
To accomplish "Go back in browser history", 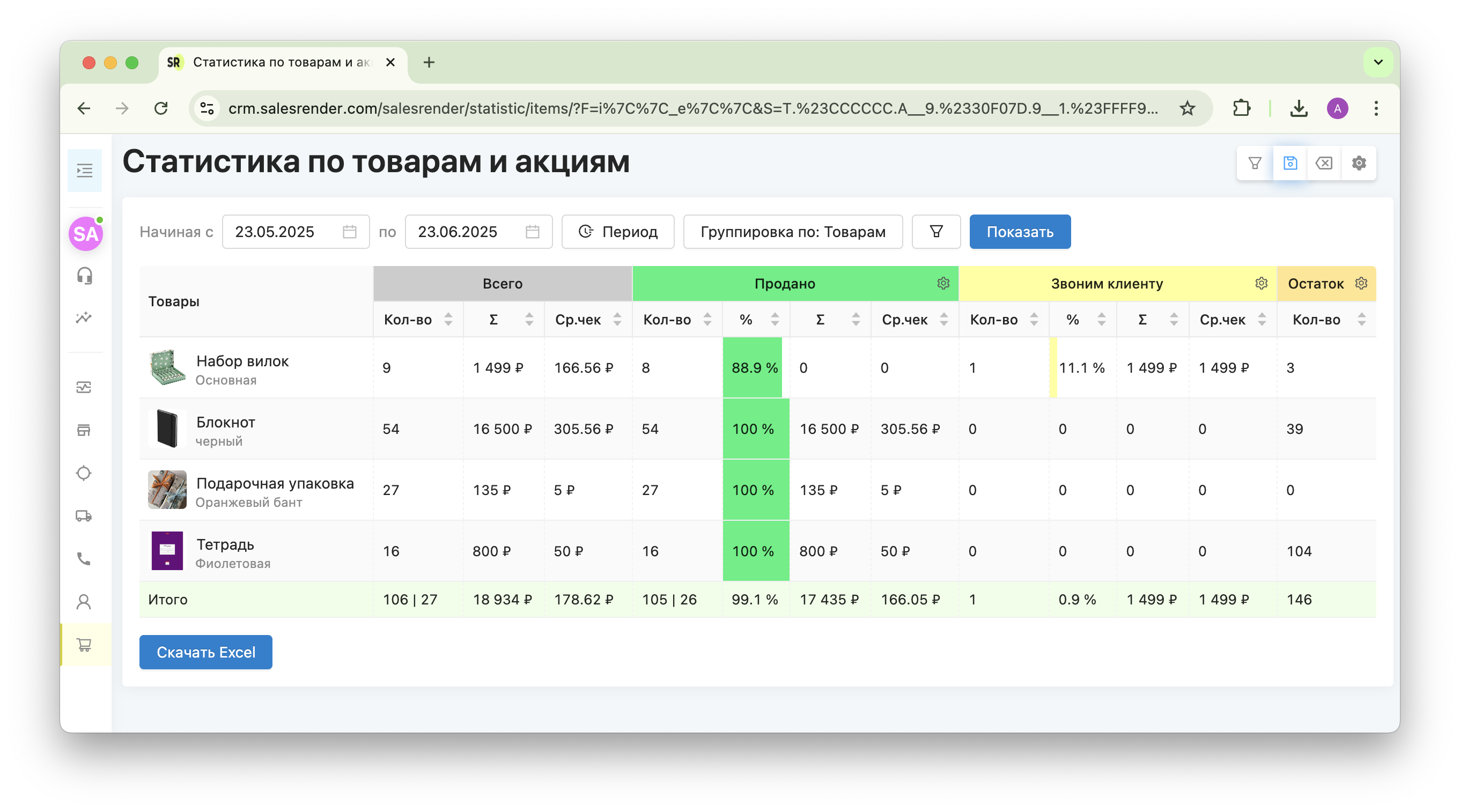I will [84, 108].
